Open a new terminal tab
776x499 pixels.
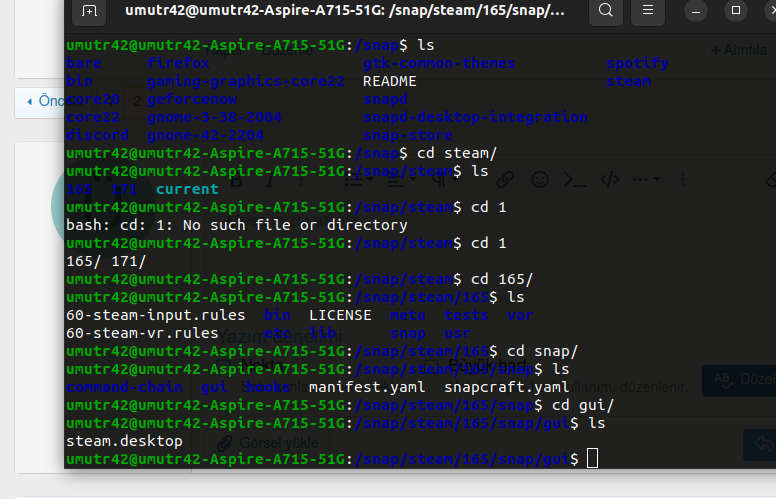(89, 10)
